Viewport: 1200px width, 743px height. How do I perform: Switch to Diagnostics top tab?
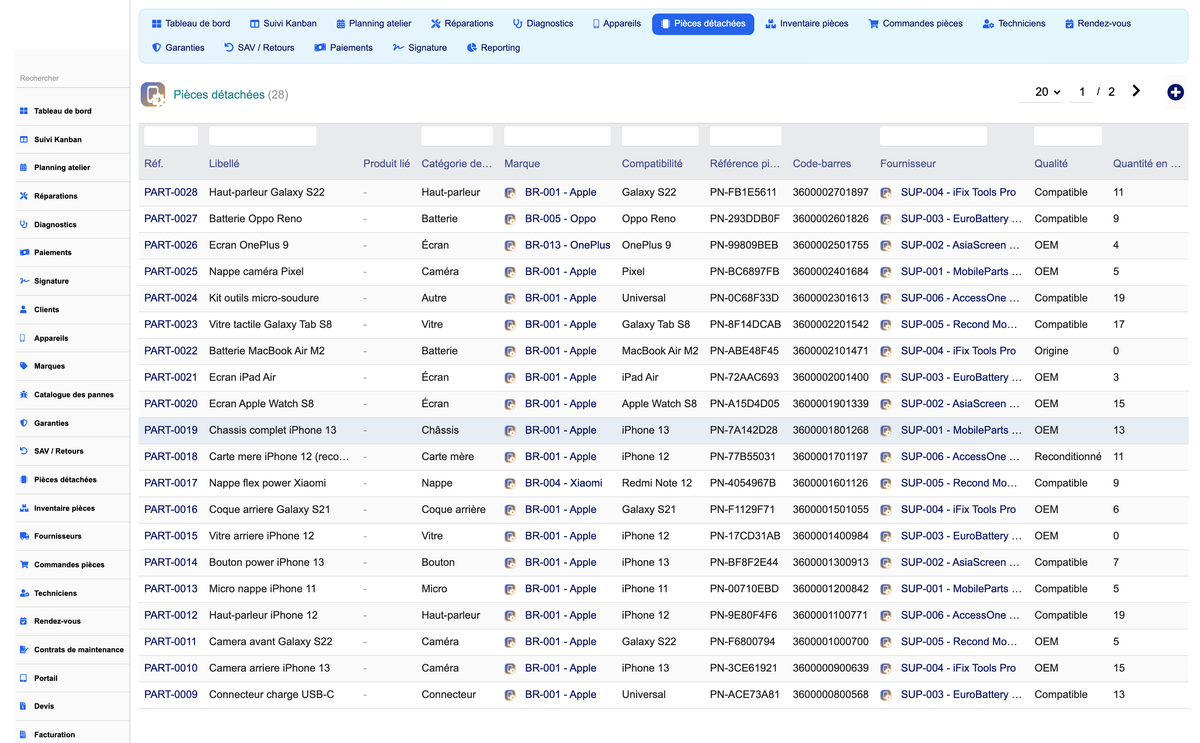pyautogui.click(x=543, y=23)
